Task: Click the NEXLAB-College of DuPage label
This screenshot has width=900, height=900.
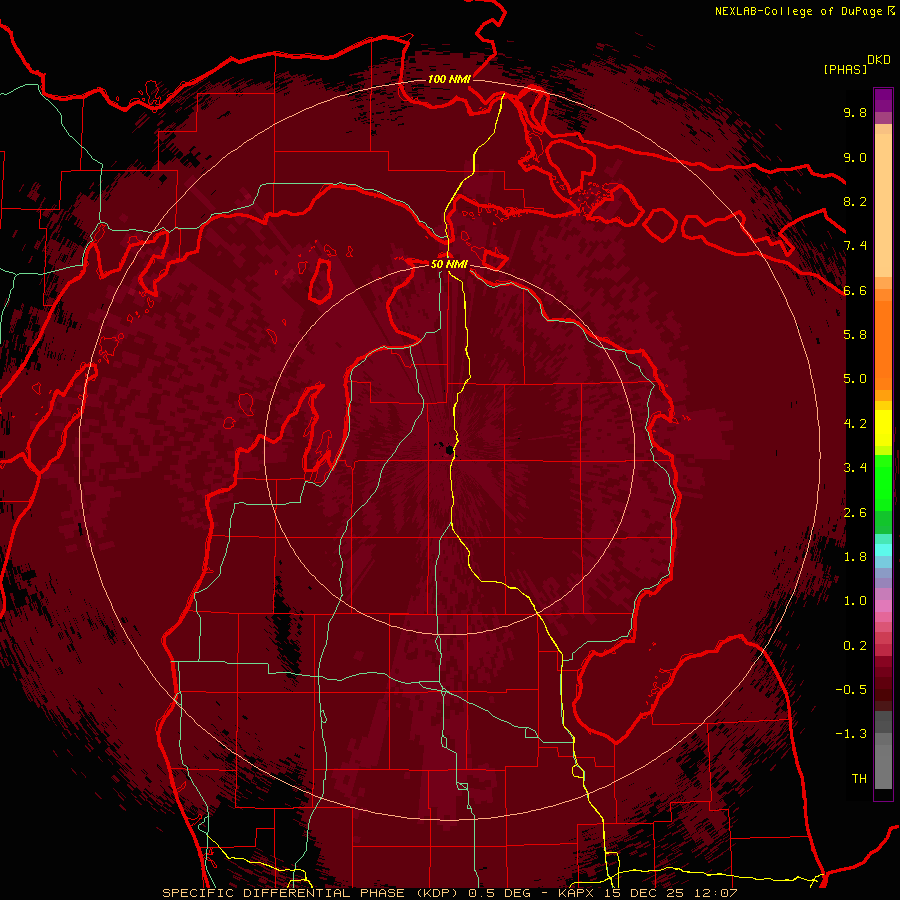Action: coord(798,11)
